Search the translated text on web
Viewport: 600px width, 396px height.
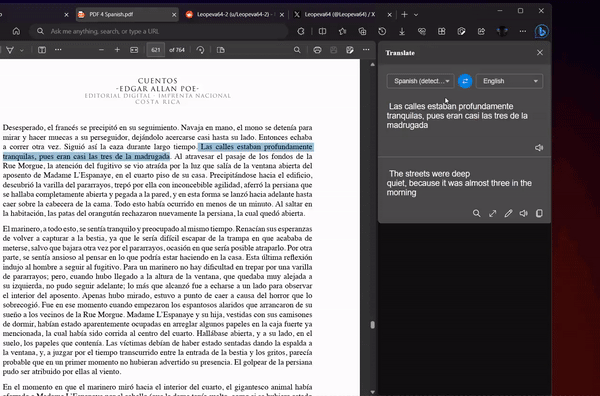tap(476, 213)
